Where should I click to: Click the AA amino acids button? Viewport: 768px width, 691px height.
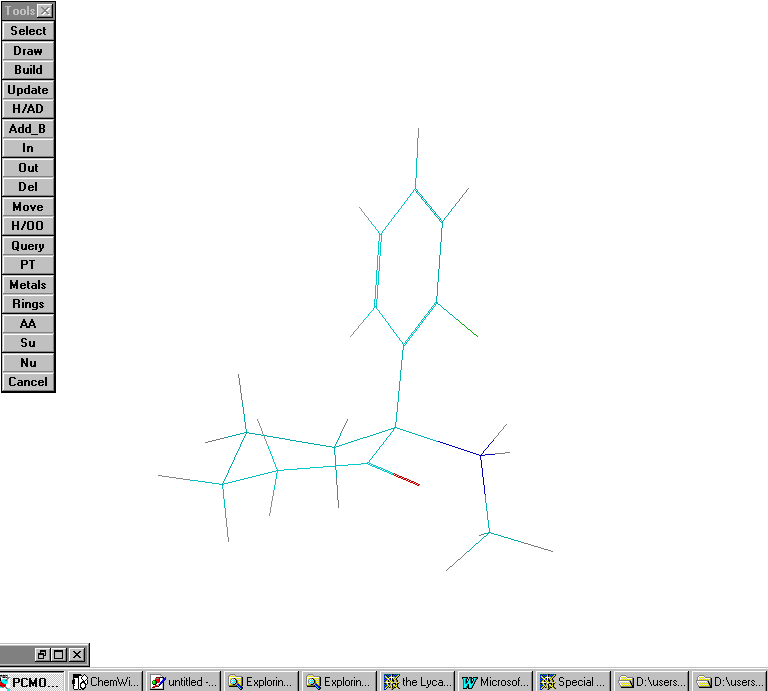point(28,324)
